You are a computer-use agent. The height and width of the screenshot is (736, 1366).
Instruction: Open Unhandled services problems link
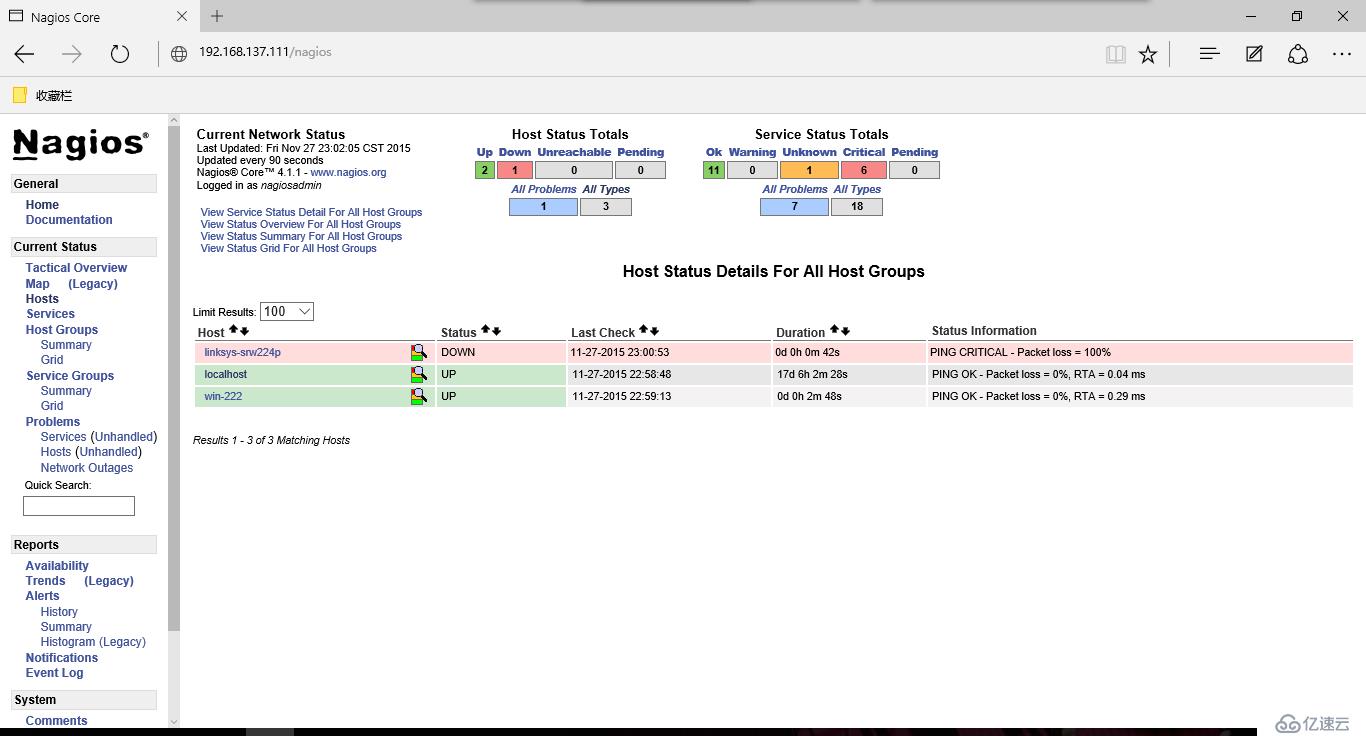pyautogui.click(x=124, y=437)
